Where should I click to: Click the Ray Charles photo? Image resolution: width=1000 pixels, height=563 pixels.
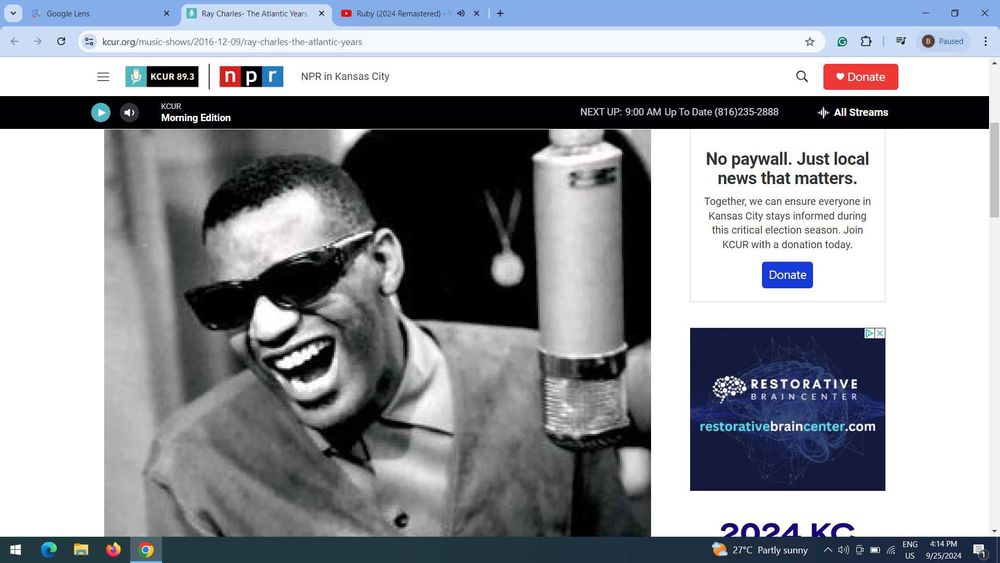pos(378,332)
